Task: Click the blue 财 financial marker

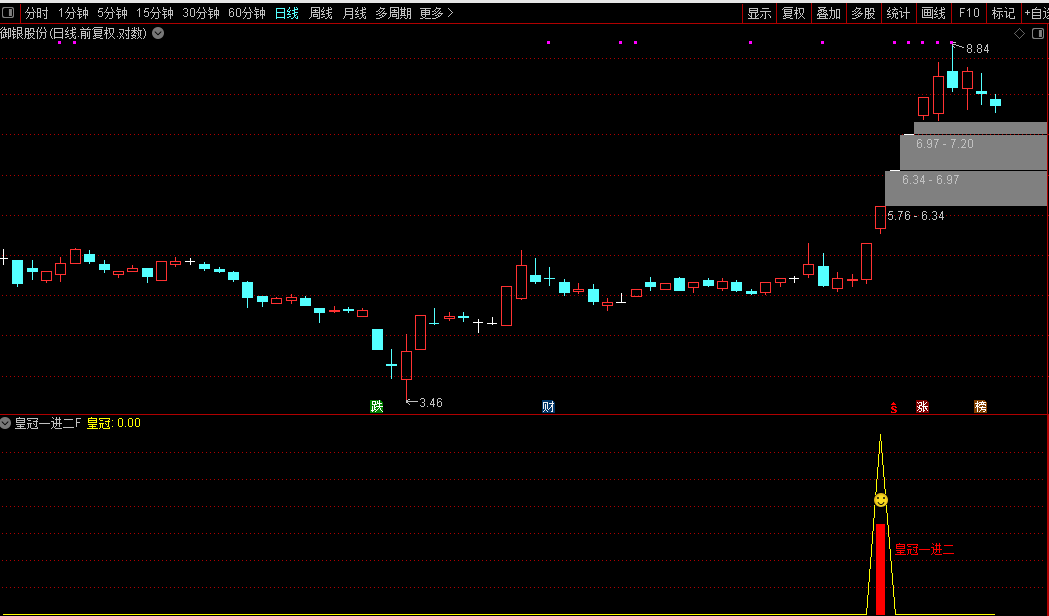Action: (x=549, y=406)
